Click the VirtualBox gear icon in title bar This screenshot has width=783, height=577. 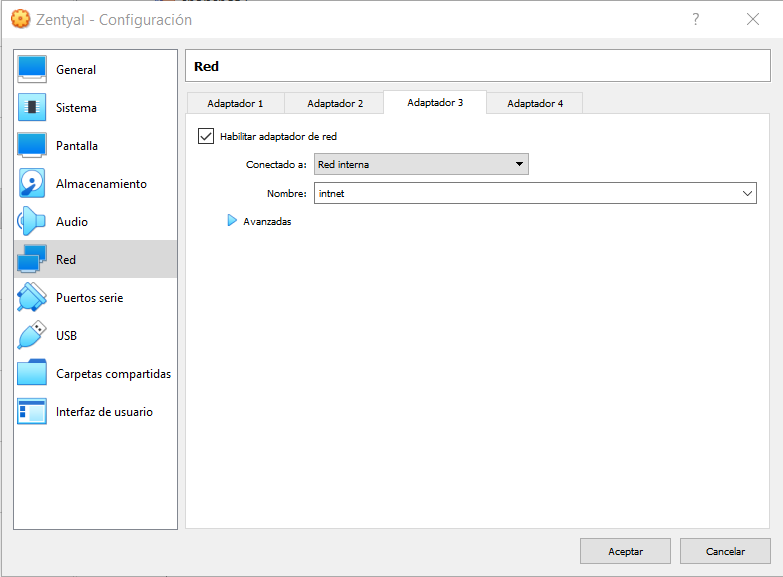point(20,19)
